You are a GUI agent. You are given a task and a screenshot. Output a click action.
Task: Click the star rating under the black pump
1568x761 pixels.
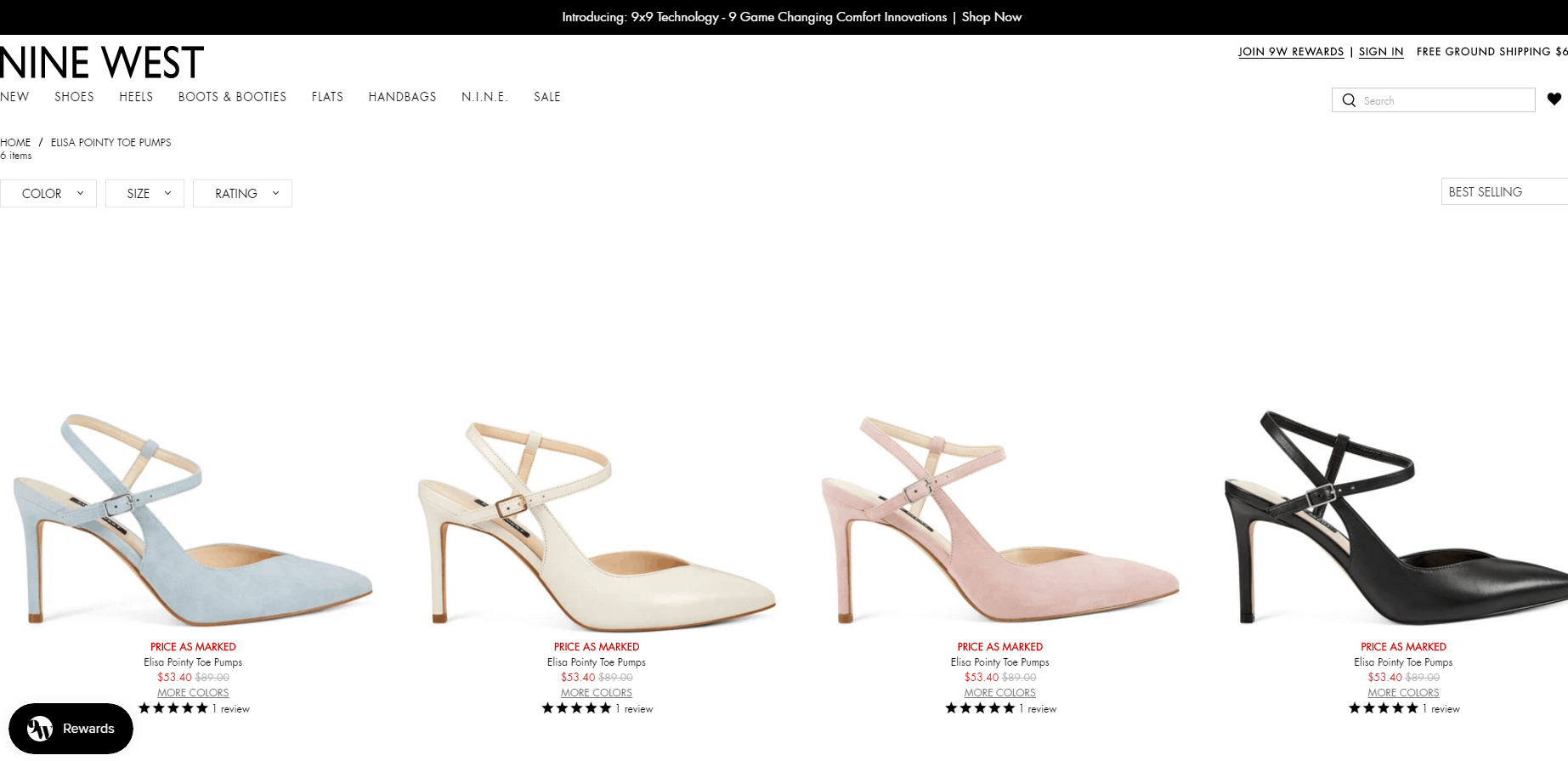click(1384, 708)
